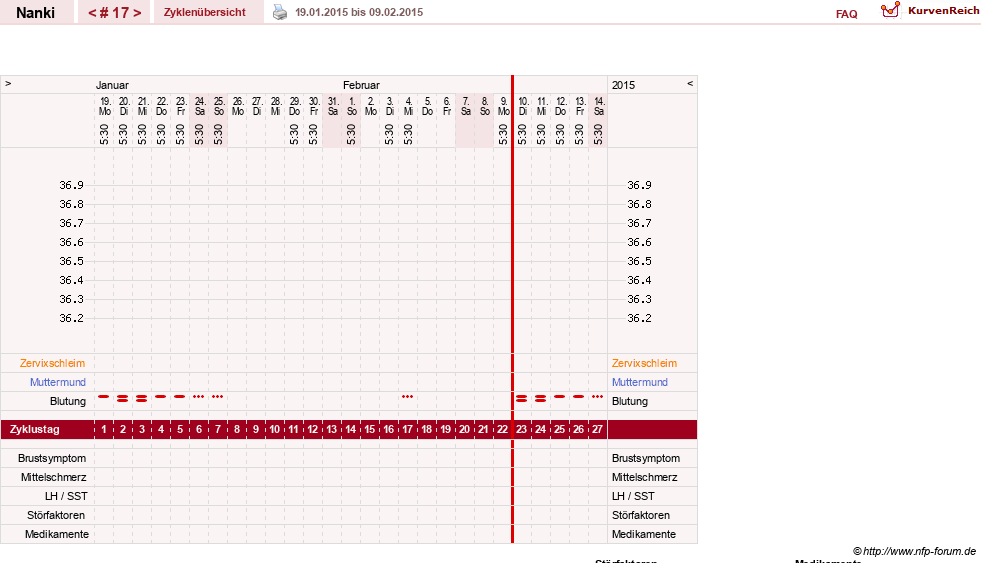Click the Zyklustag row label

click(35, 429)
